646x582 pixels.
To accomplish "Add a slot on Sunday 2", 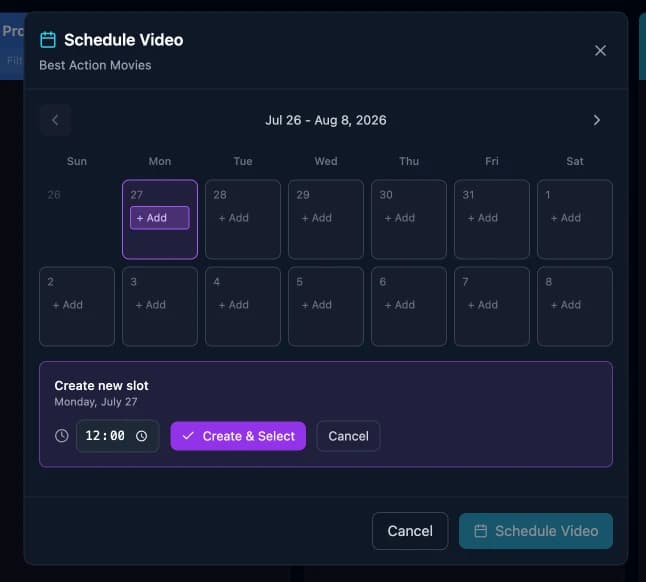I will (x=68, y=305).
